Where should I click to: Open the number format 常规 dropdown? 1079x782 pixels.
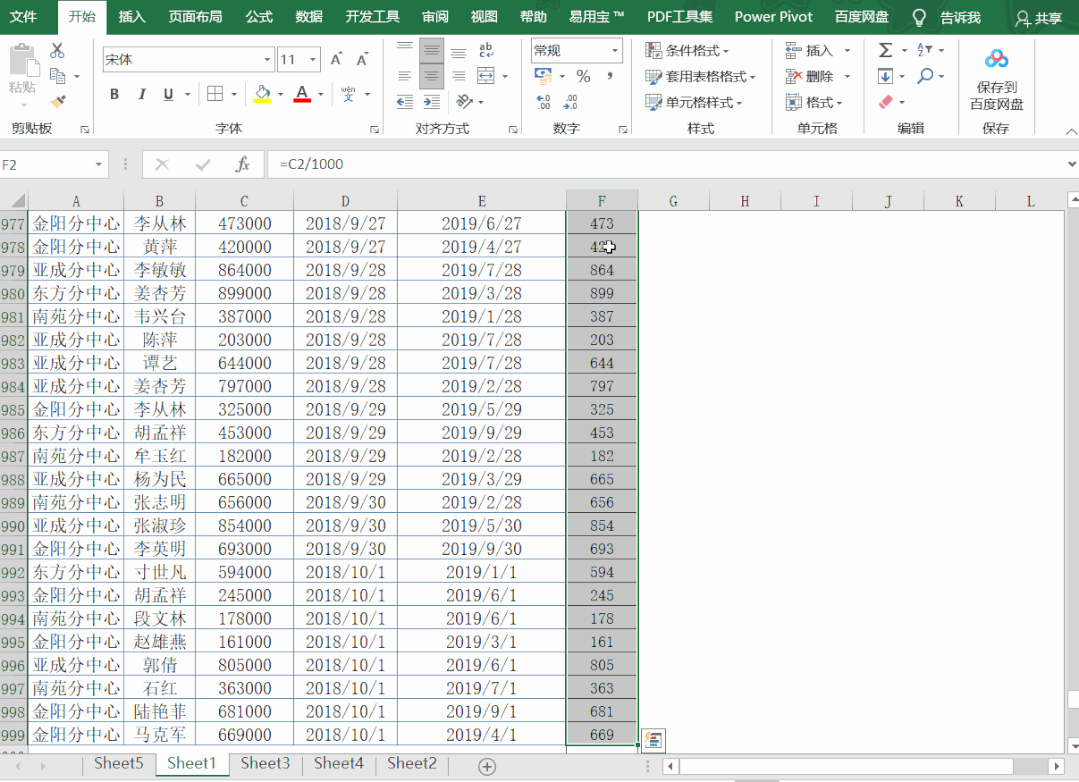[615, 50]
